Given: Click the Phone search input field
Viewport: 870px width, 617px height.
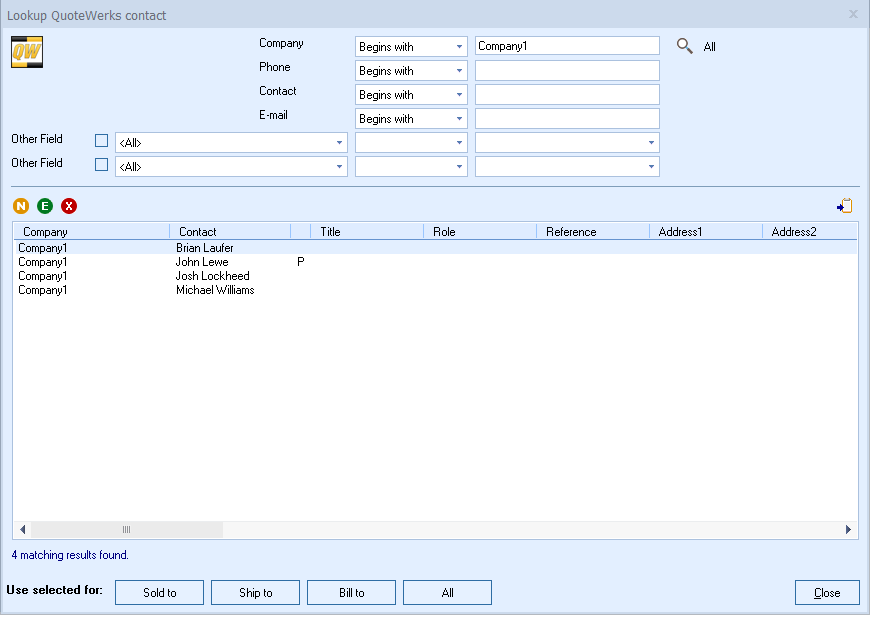Looking at the screenshot, I should click(x=567, y=70).
